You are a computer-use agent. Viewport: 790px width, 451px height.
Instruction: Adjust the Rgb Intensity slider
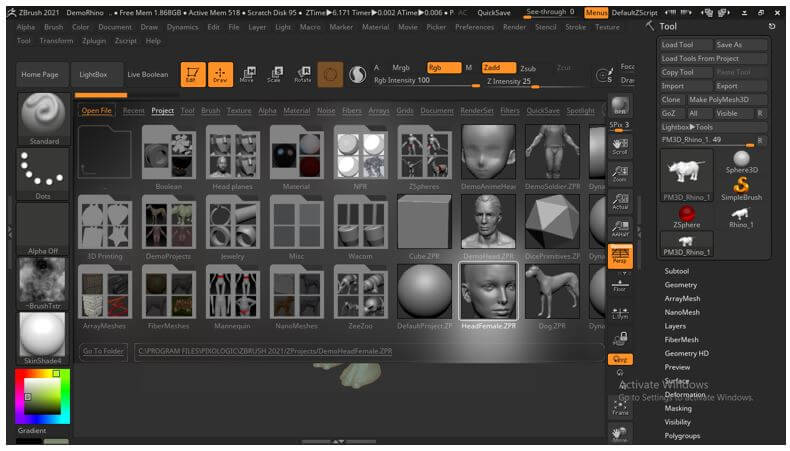426,81
